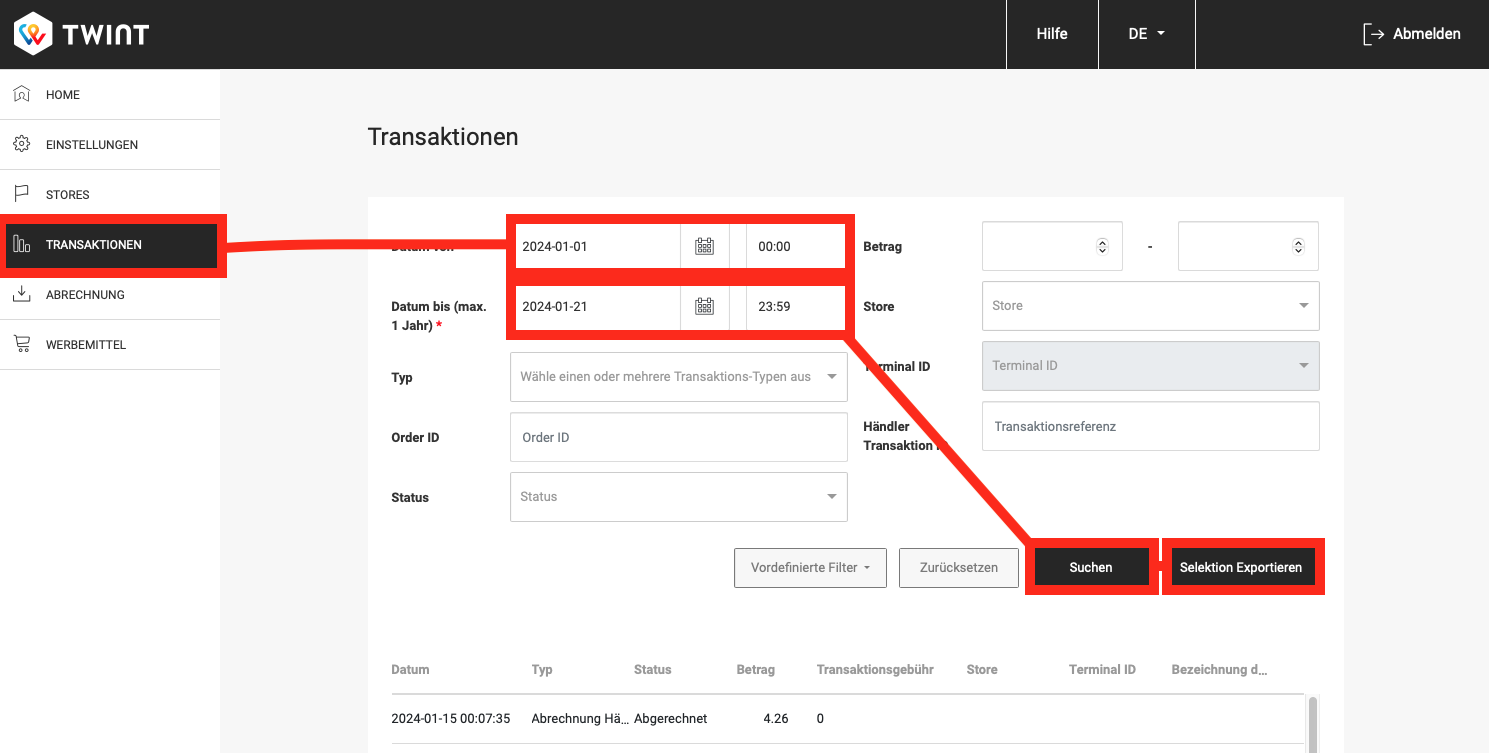Click the TWINT logo icon
Viewport: 1489px width, 753px height.
coord(34,34)
